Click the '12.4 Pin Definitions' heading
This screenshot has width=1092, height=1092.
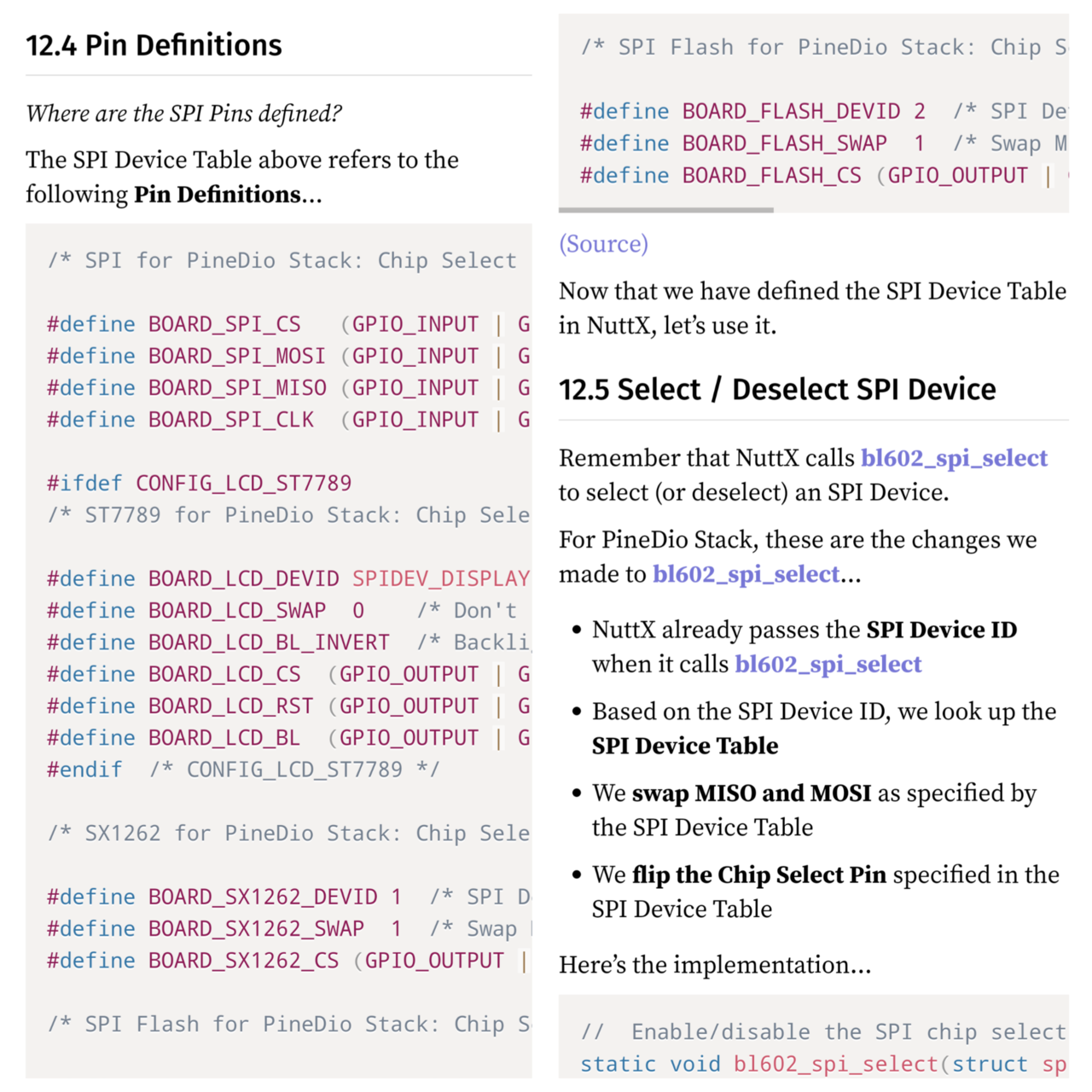(154, 45)
